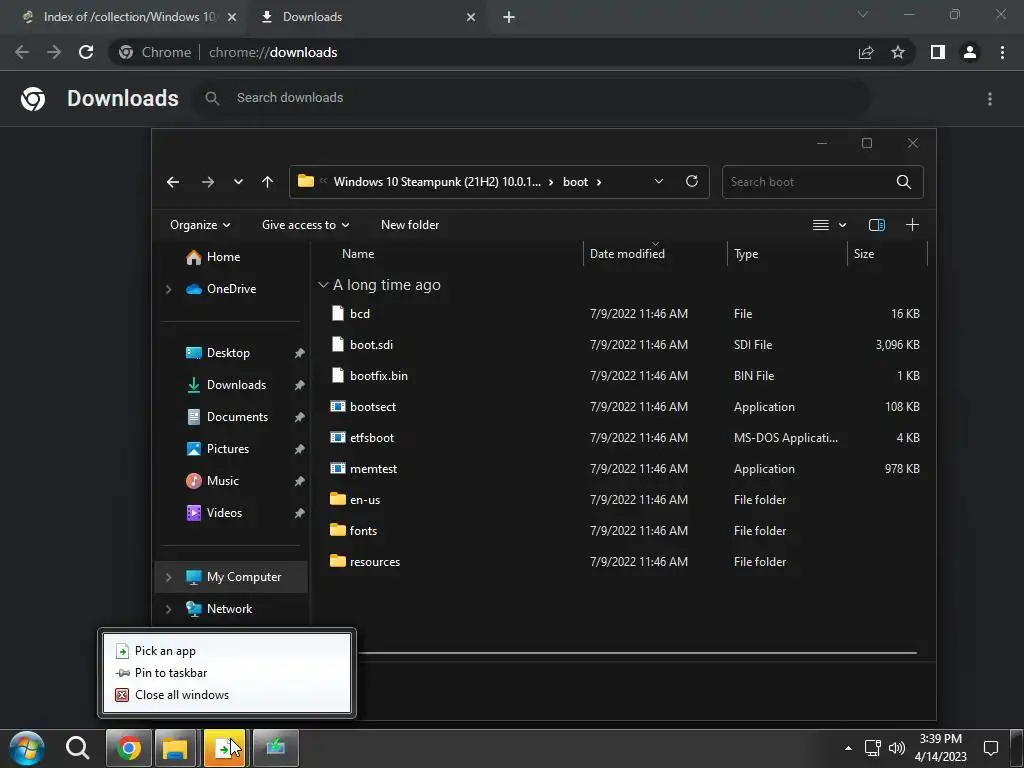Sort files by Size column
Screen dimensions: 1024x768
pos(863,254)
